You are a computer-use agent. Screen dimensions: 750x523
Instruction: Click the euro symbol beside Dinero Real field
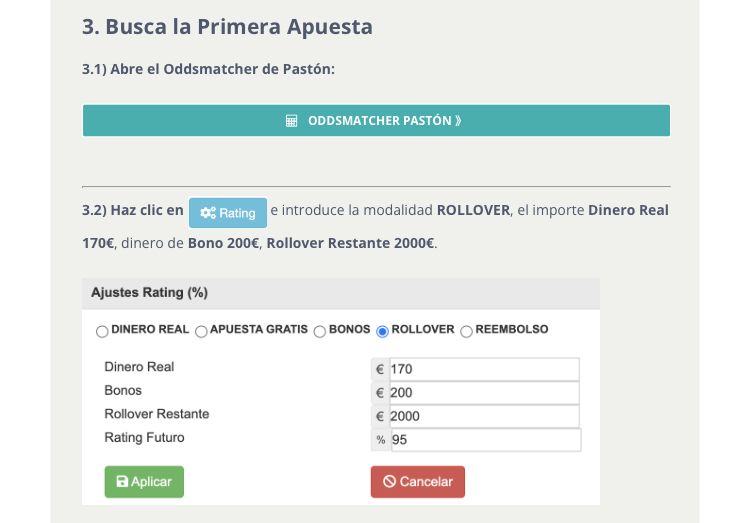click(380, 369)
